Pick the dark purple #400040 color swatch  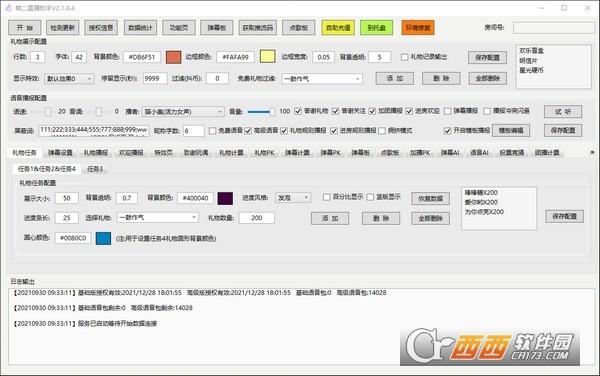click(x=225, y=198)
